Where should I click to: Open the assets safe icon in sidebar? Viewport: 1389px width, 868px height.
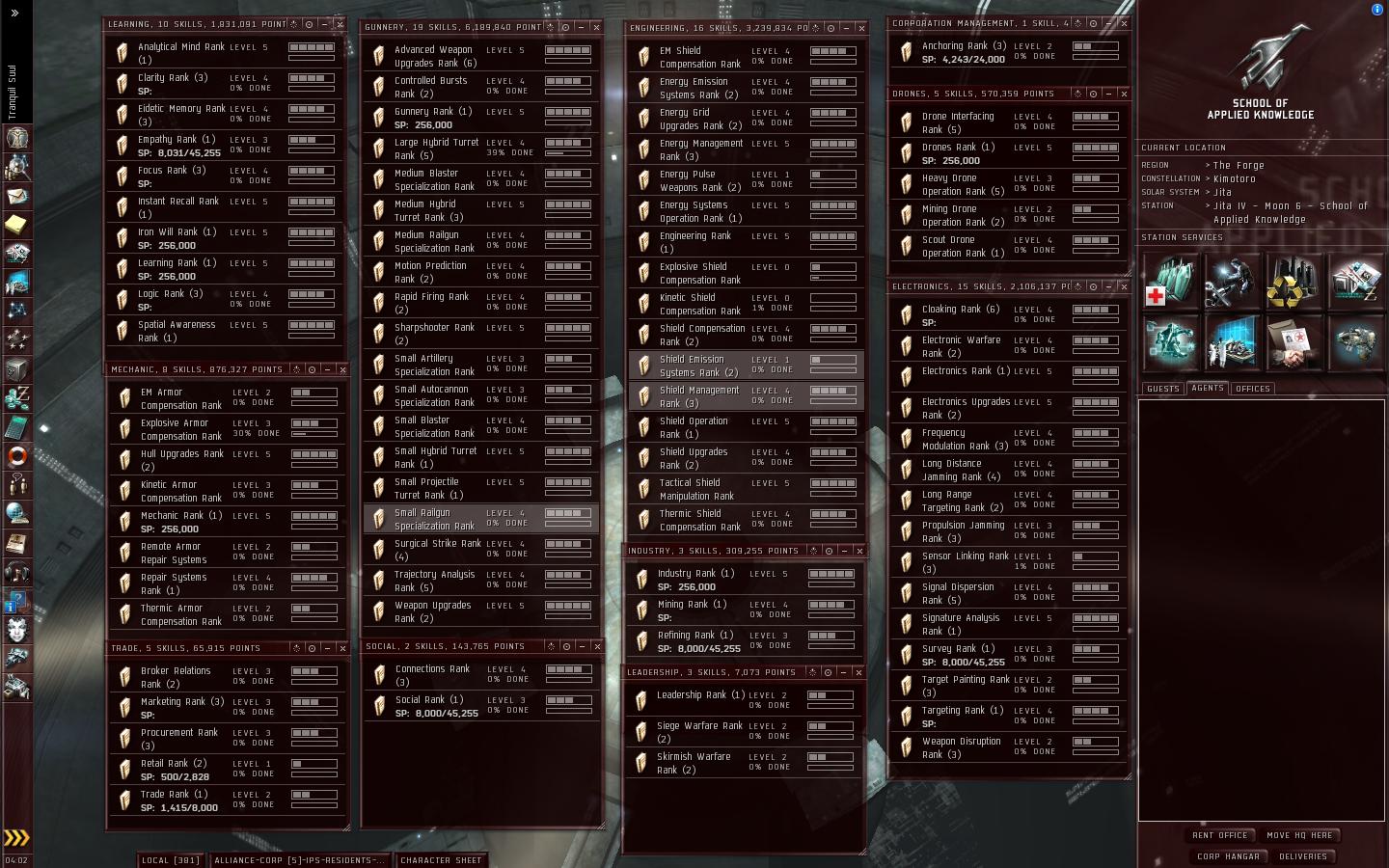coord(16,368)
